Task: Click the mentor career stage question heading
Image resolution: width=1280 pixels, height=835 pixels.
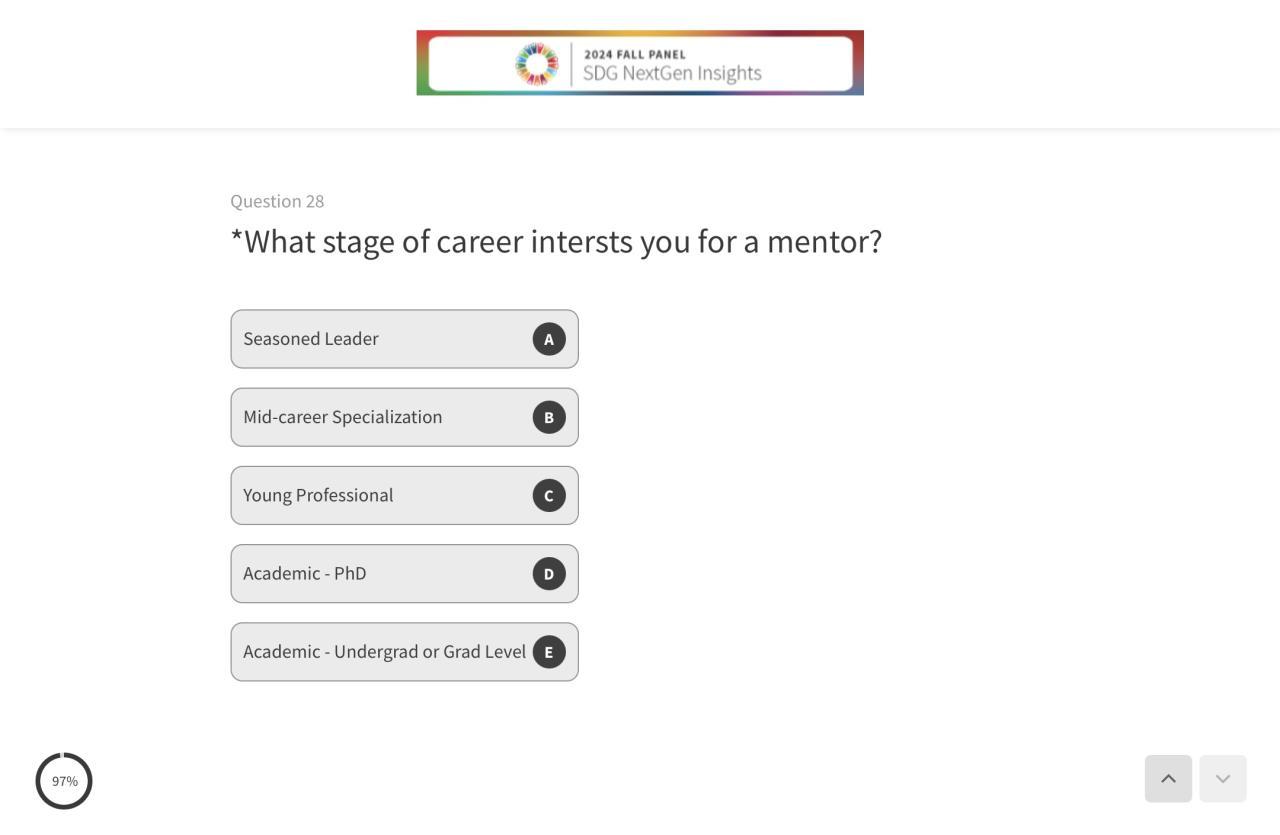Action: [563, 242]
